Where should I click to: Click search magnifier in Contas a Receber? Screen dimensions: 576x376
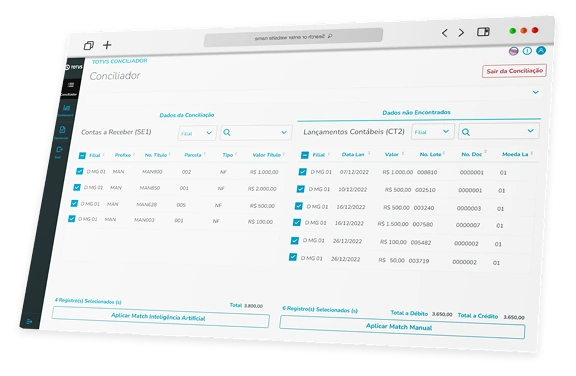227,133
